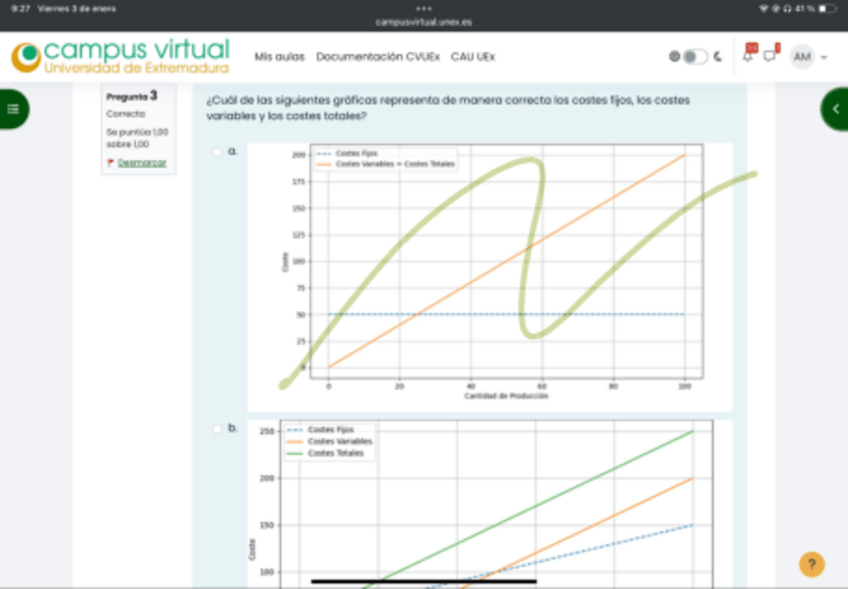Click the status bar time 9:27
Image resolution: width=848 pixels, height=589 pixels.
click(21, 9)
